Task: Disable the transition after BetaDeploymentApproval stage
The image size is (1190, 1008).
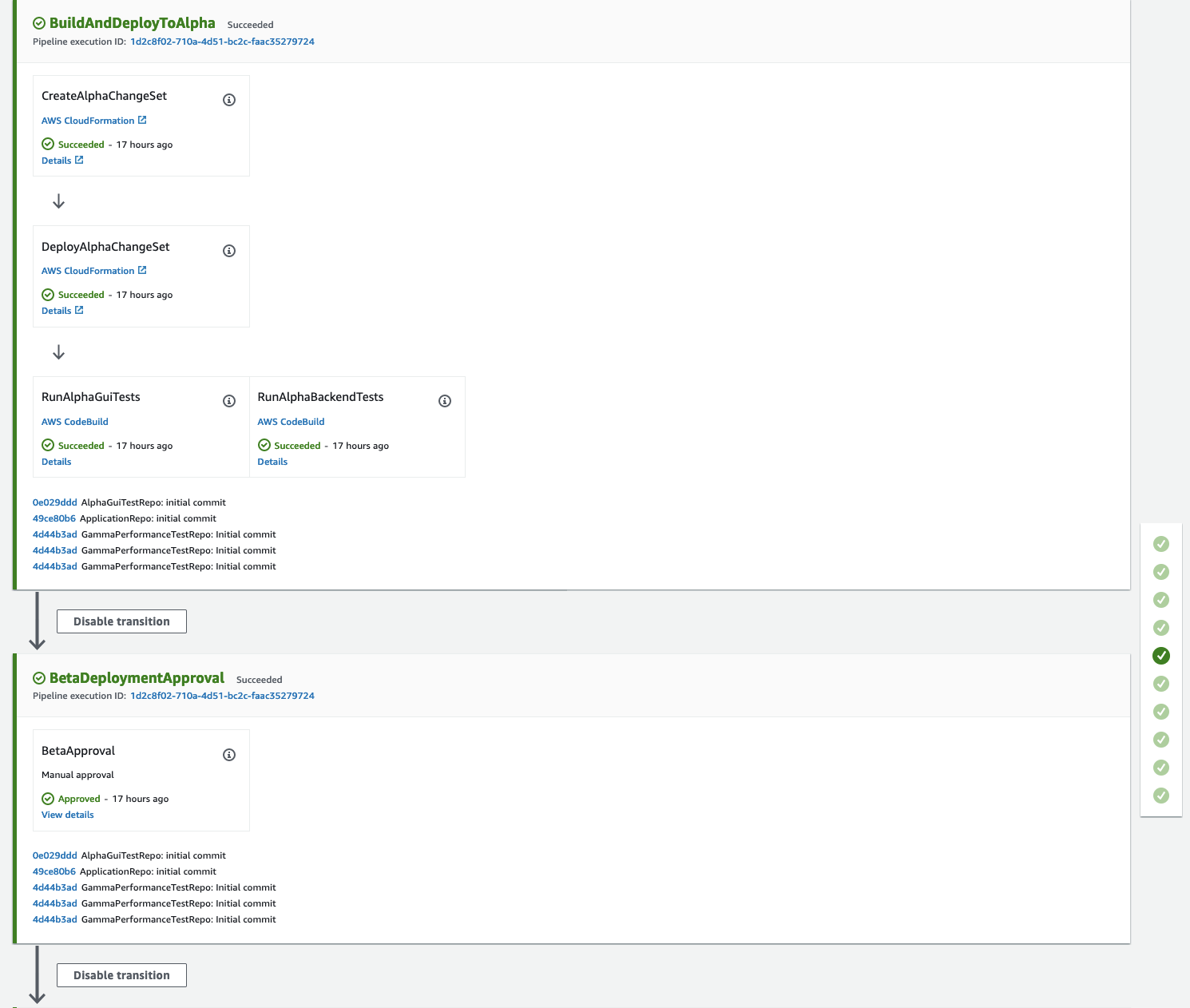Action: (121, 974)
